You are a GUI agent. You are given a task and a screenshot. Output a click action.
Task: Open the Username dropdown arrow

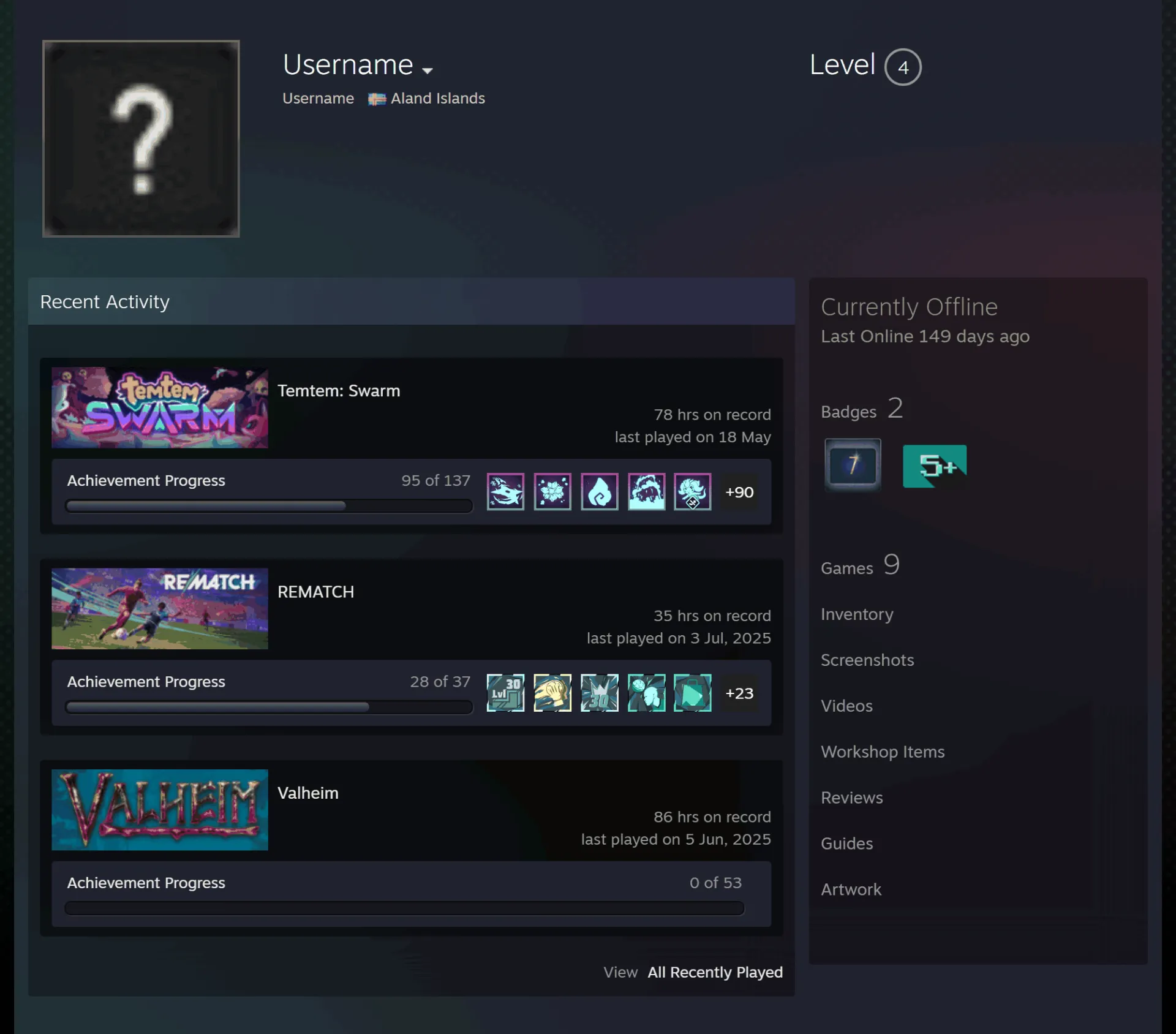[x=428, y=70]
